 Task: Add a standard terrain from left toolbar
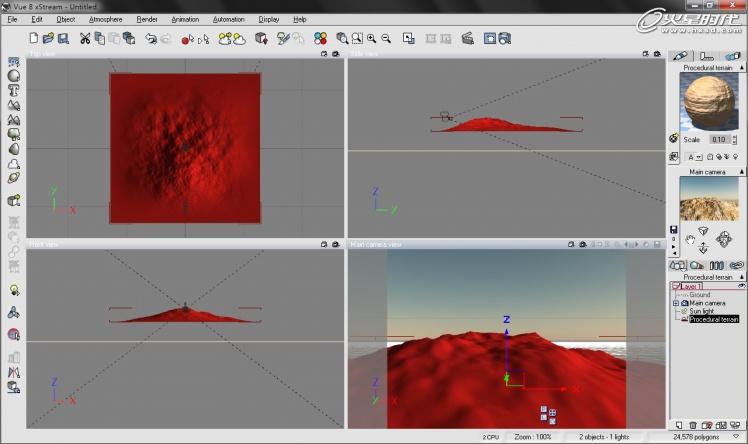tap(14, 105)
